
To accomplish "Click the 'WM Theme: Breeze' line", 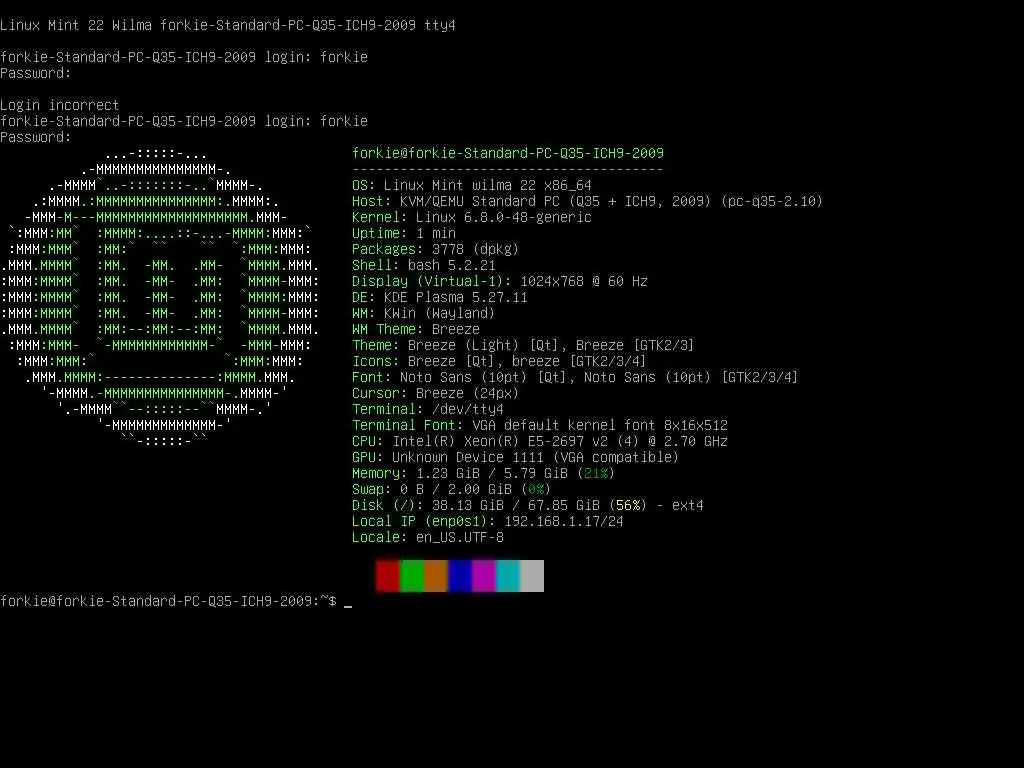I will tap(416, 329).
